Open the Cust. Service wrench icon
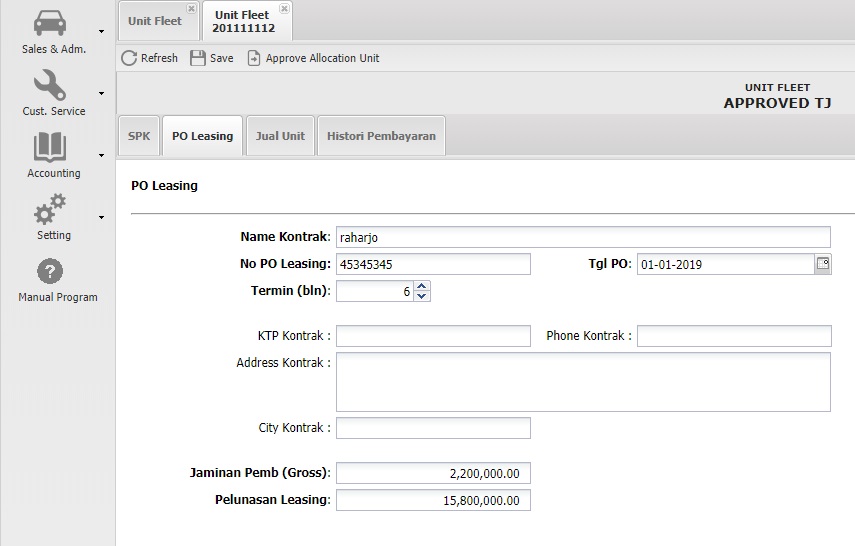Image resolution: width=855 pixels, height=546 pixels. click(50, 85)
